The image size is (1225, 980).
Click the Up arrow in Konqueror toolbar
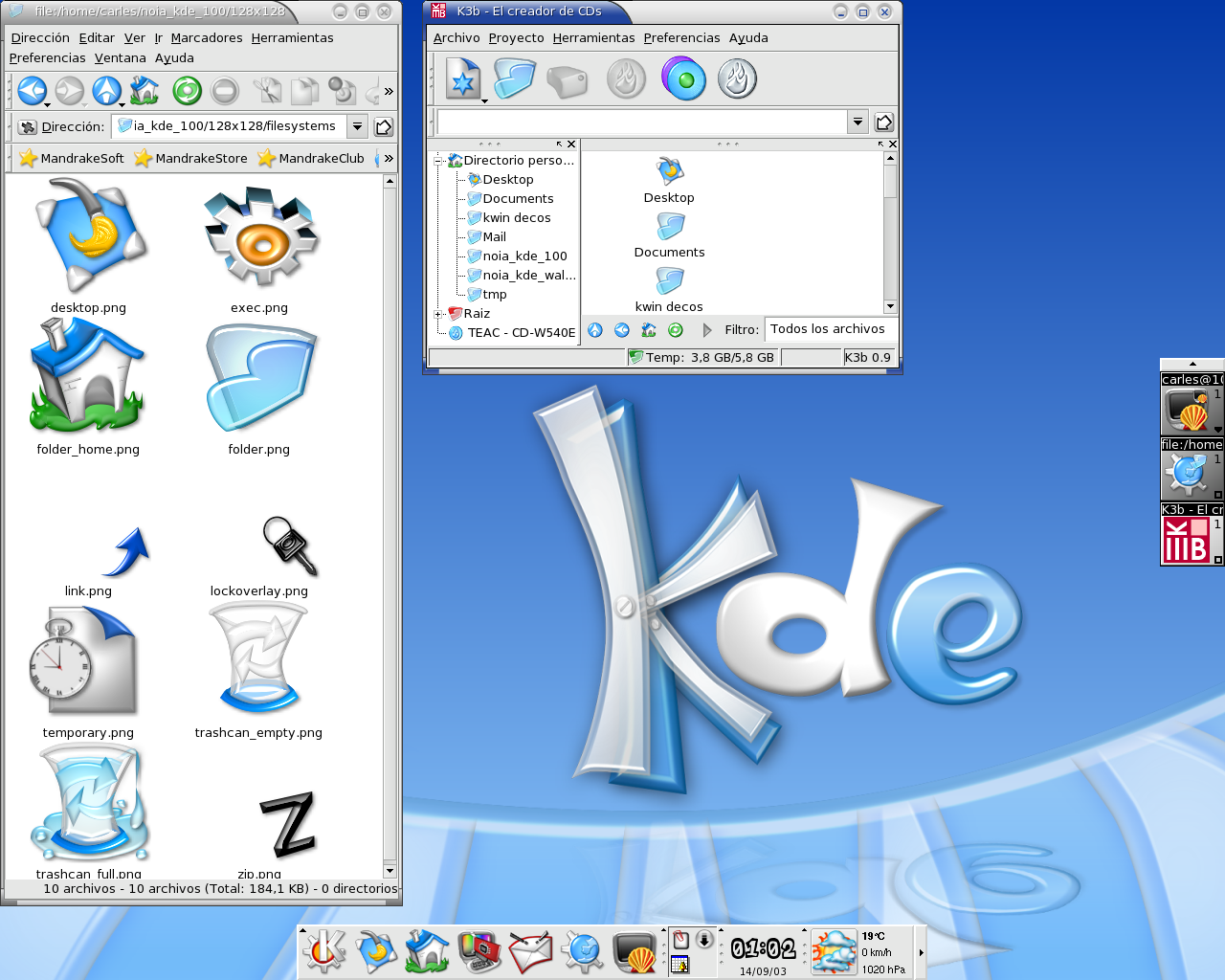click(106, 91)
